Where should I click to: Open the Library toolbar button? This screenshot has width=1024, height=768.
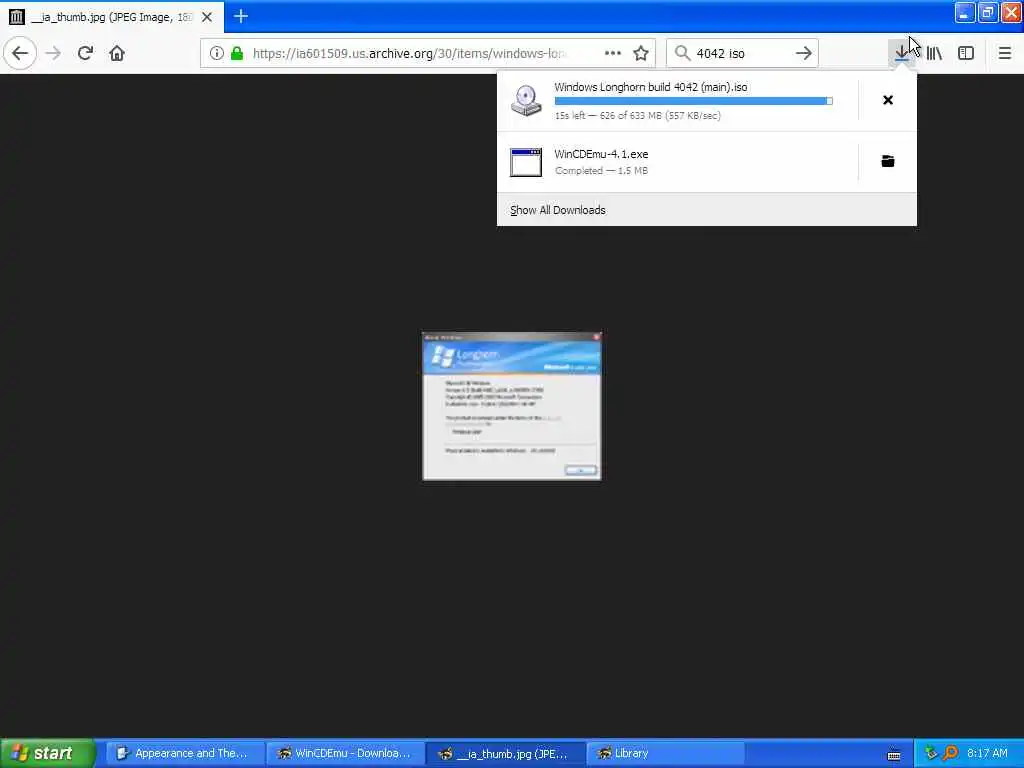click(934, 53)
